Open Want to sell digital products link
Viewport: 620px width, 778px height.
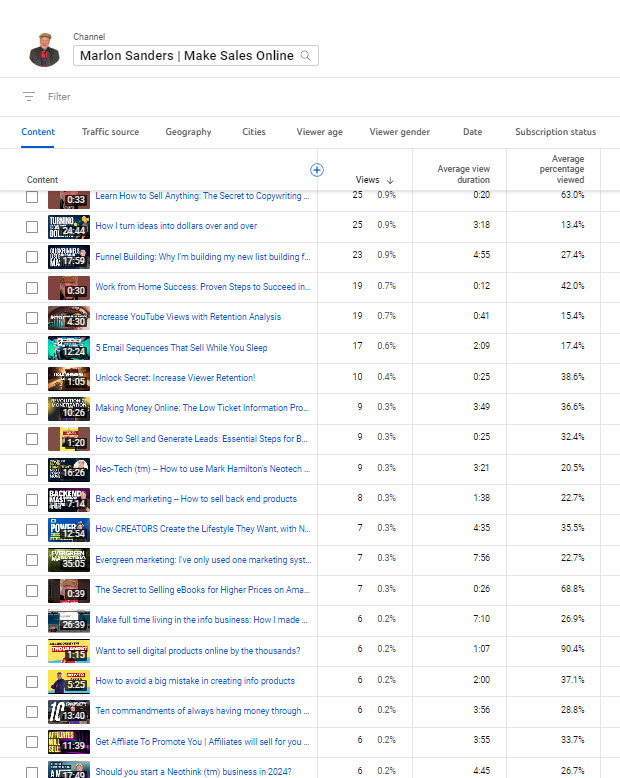tap(197, 650)
